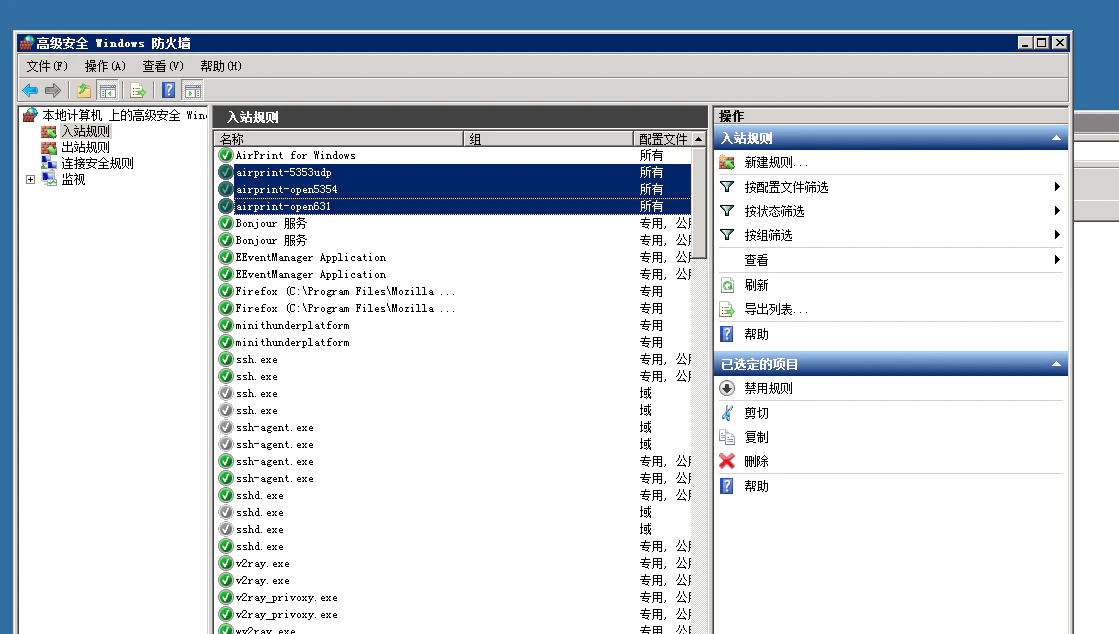Image resolution: width=1119 pixels, height=634 pixels.
Task: Click the Up one level folder icon
Action: (x=85, y=91)
